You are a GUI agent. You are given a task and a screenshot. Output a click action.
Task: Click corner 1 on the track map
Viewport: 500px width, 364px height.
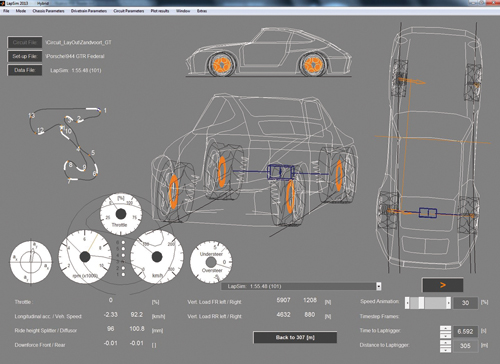click(105, 110)
